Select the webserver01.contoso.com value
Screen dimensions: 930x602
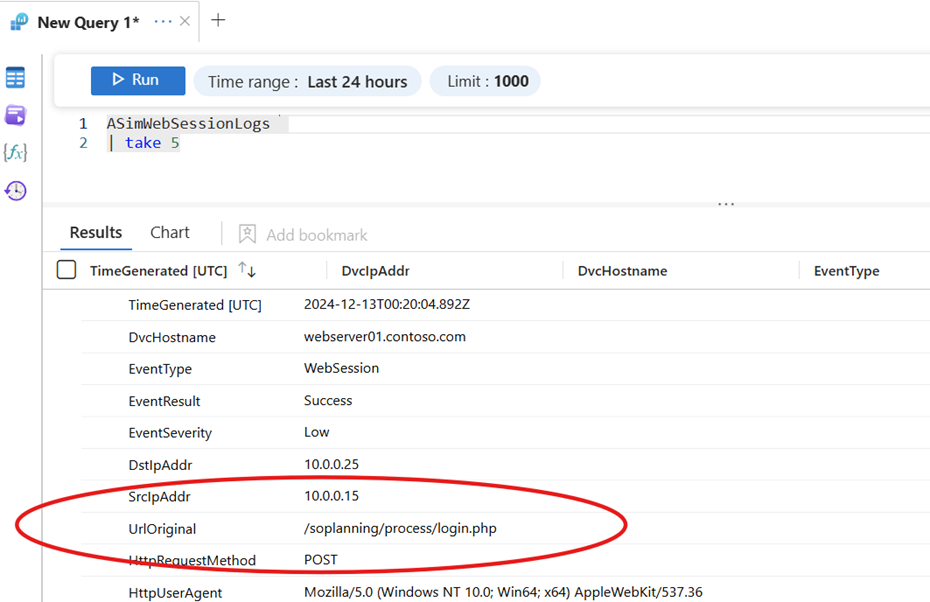(x=385, y=336)
